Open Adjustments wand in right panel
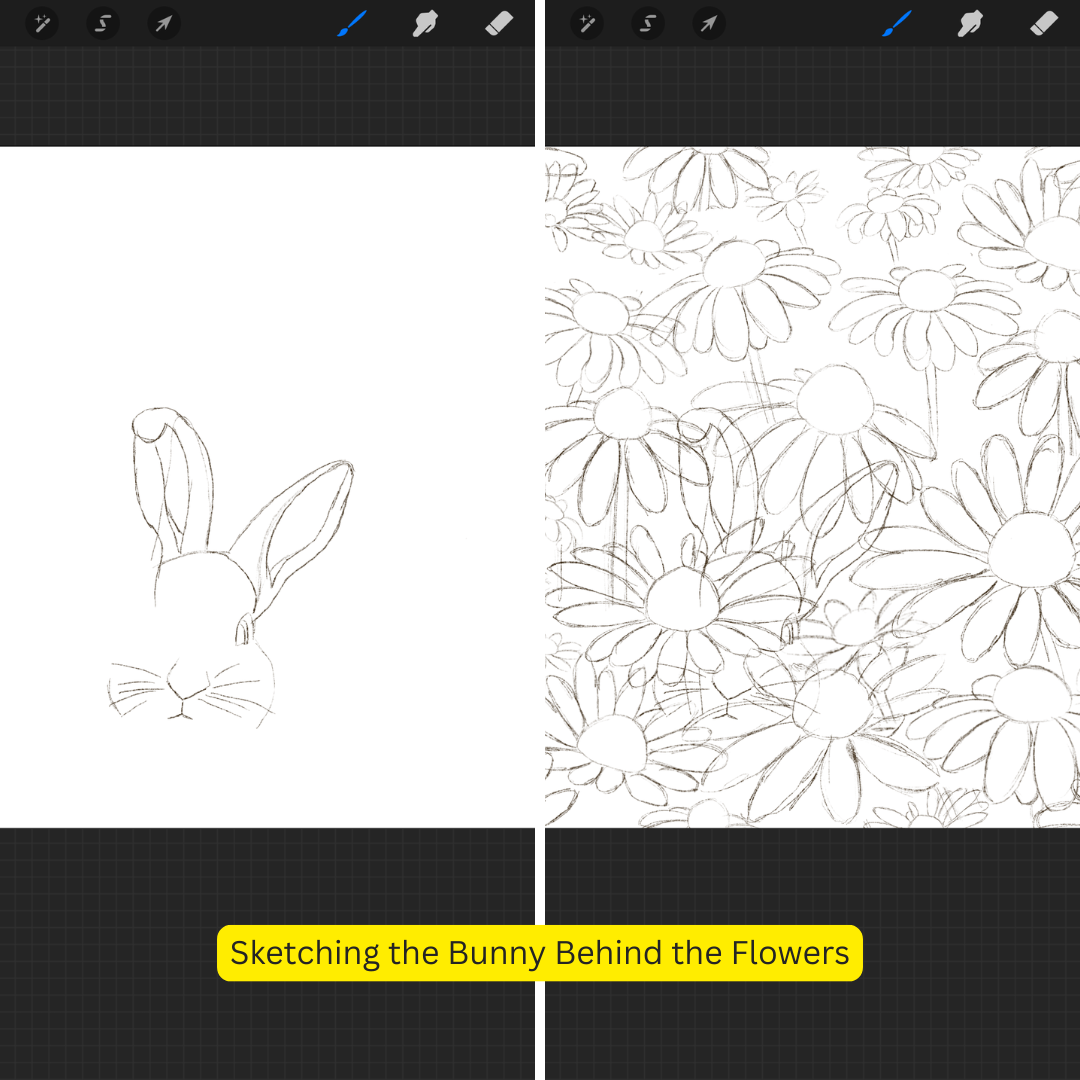This screenshot has width=1080, height=1080. [x=587, y=23]
